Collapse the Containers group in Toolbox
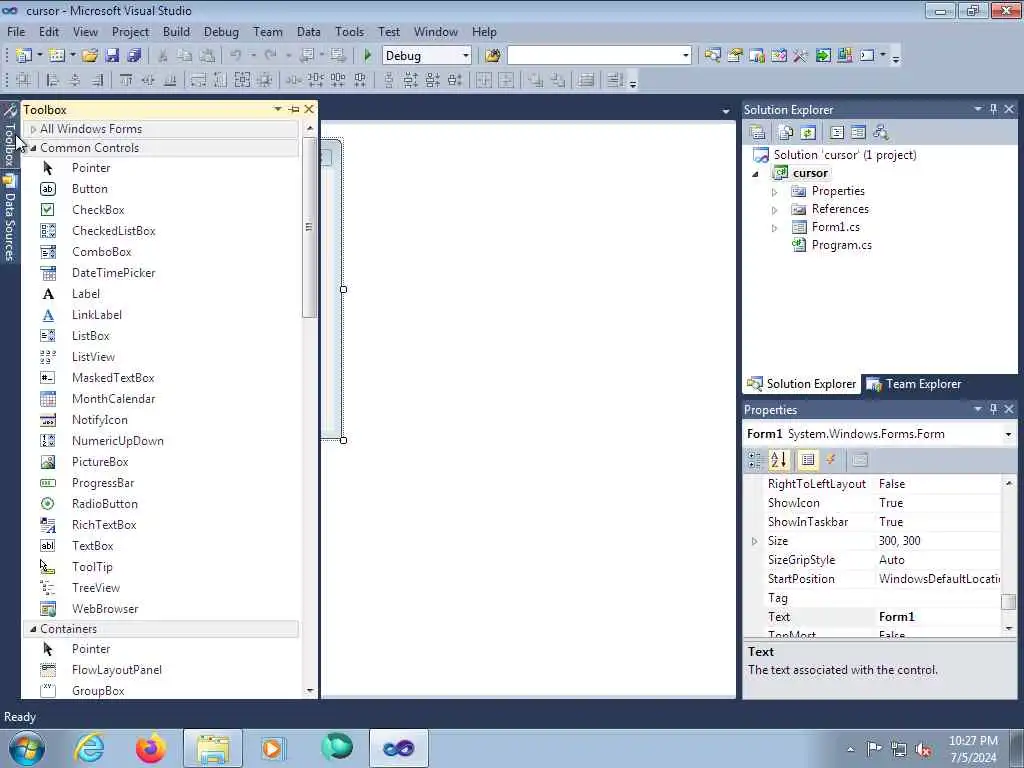 [x=33, y=629]
